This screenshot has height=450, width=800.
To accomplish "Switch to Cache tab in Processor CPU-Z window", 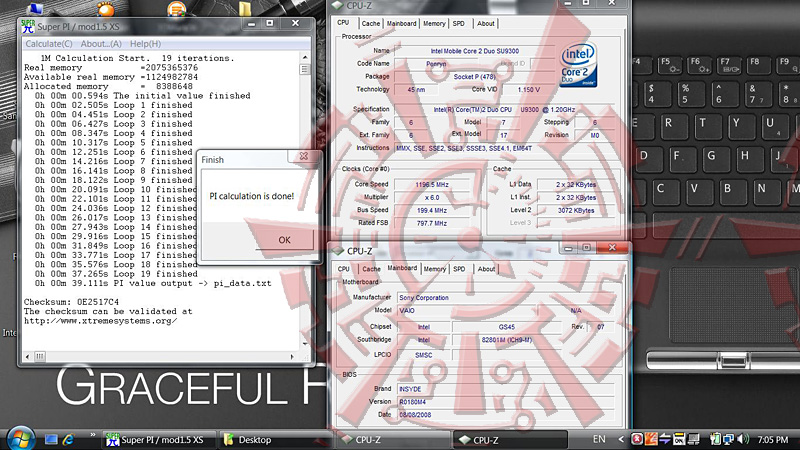I will [371, 23].
